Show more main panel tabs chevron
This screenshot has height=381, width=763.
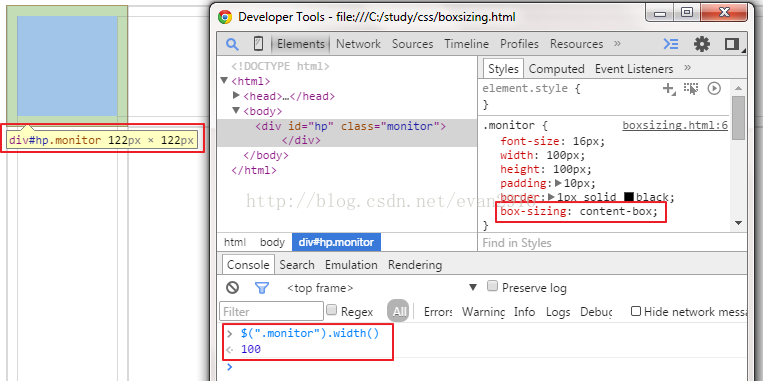pos(618,43)
